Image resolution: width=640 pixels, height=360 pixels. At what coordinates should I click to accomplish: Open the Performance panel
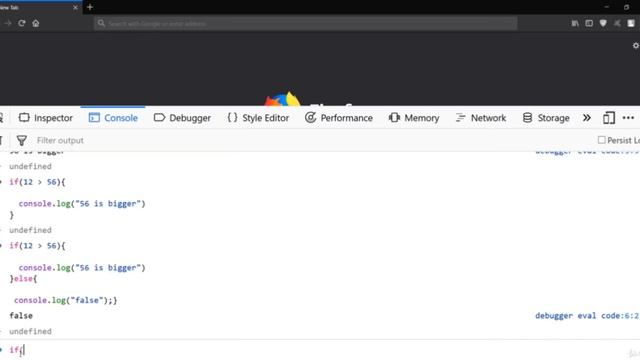339,118
